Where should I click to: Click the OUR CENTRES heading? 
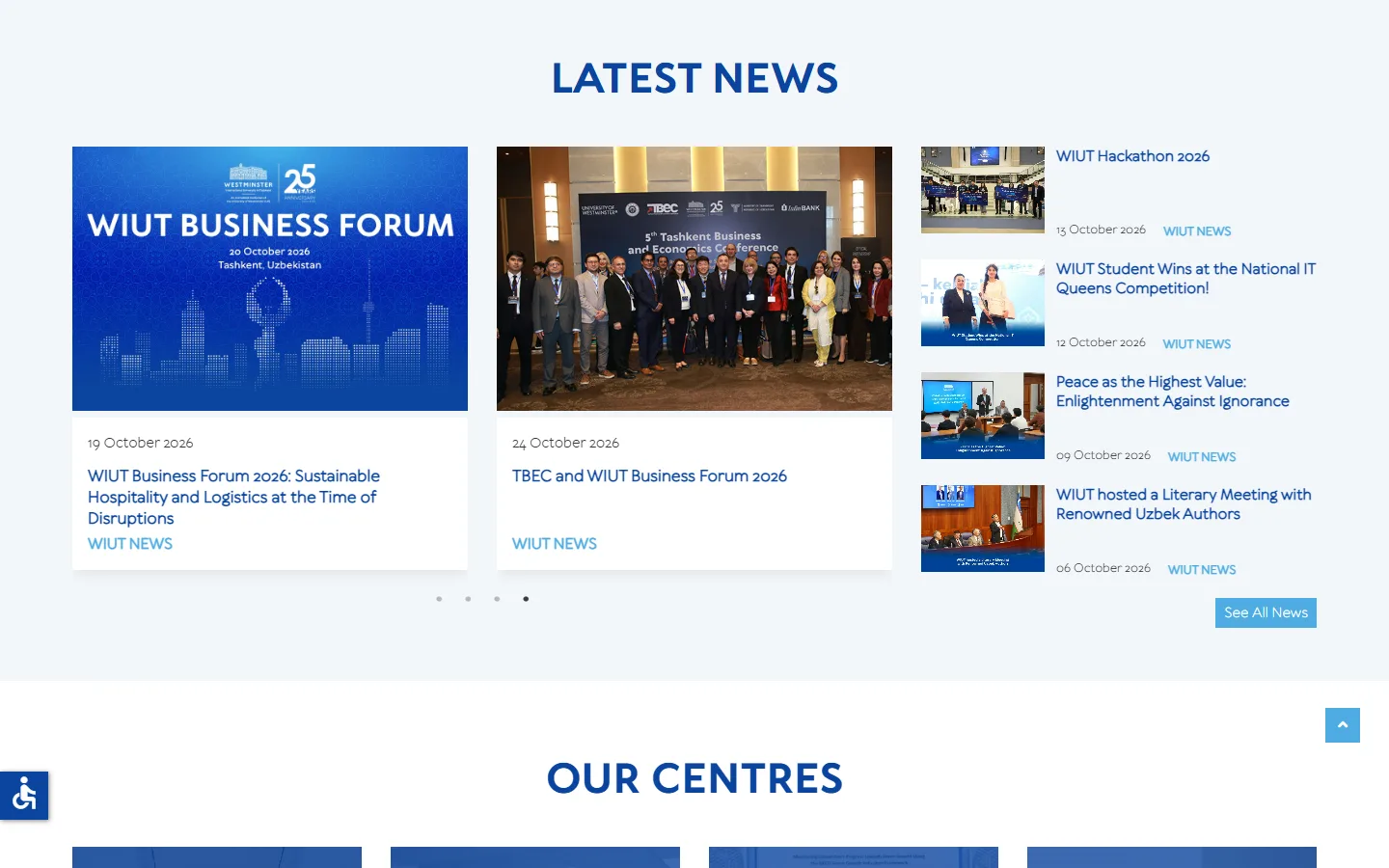pyautogui.click(x=694, y=778)
